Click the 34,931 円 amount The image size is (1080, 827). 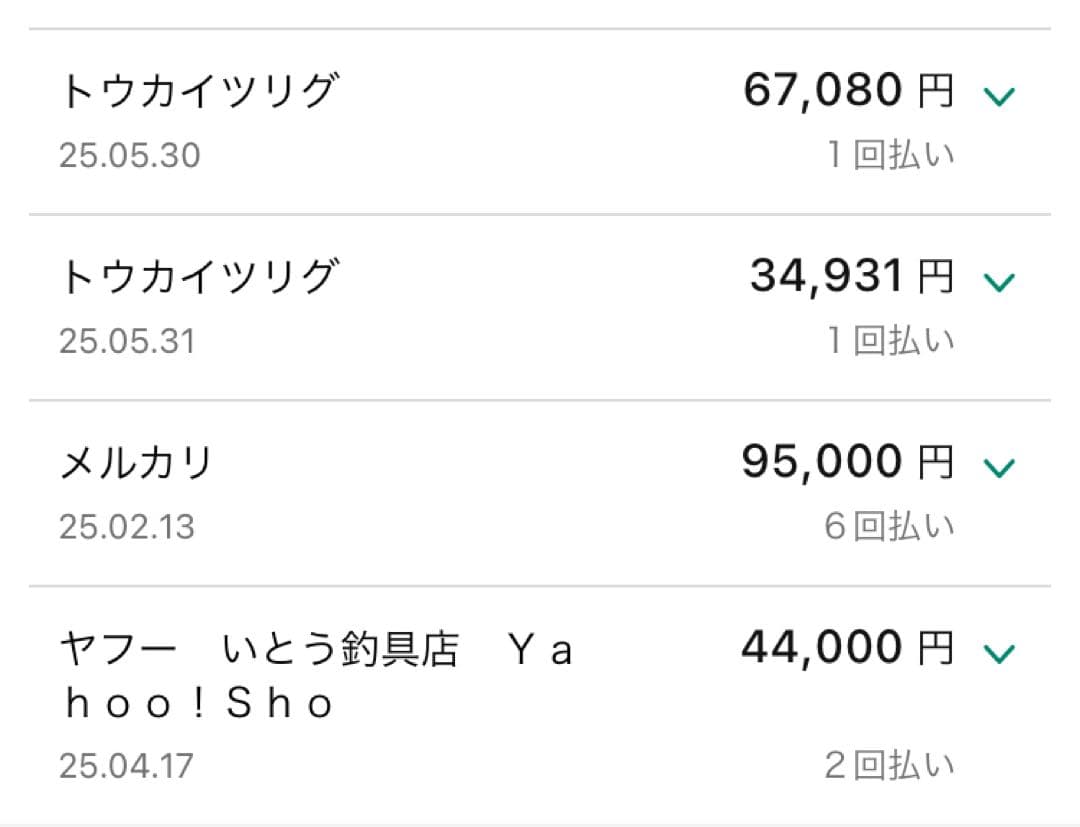(x=848, y=275)
